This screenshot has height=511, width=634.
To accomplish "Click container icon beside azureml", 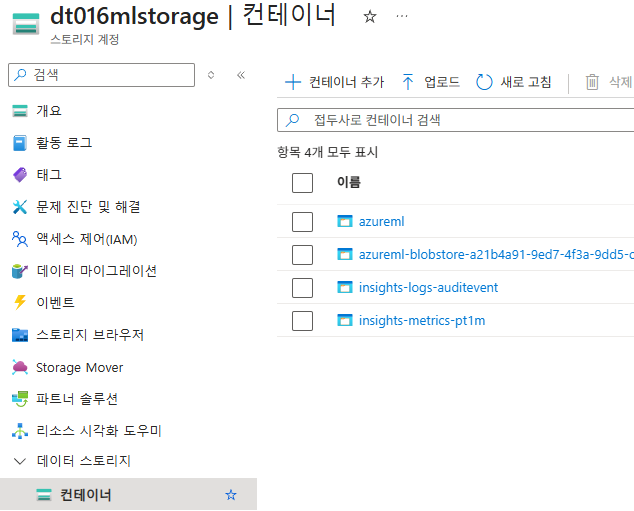I will (344, 221).
